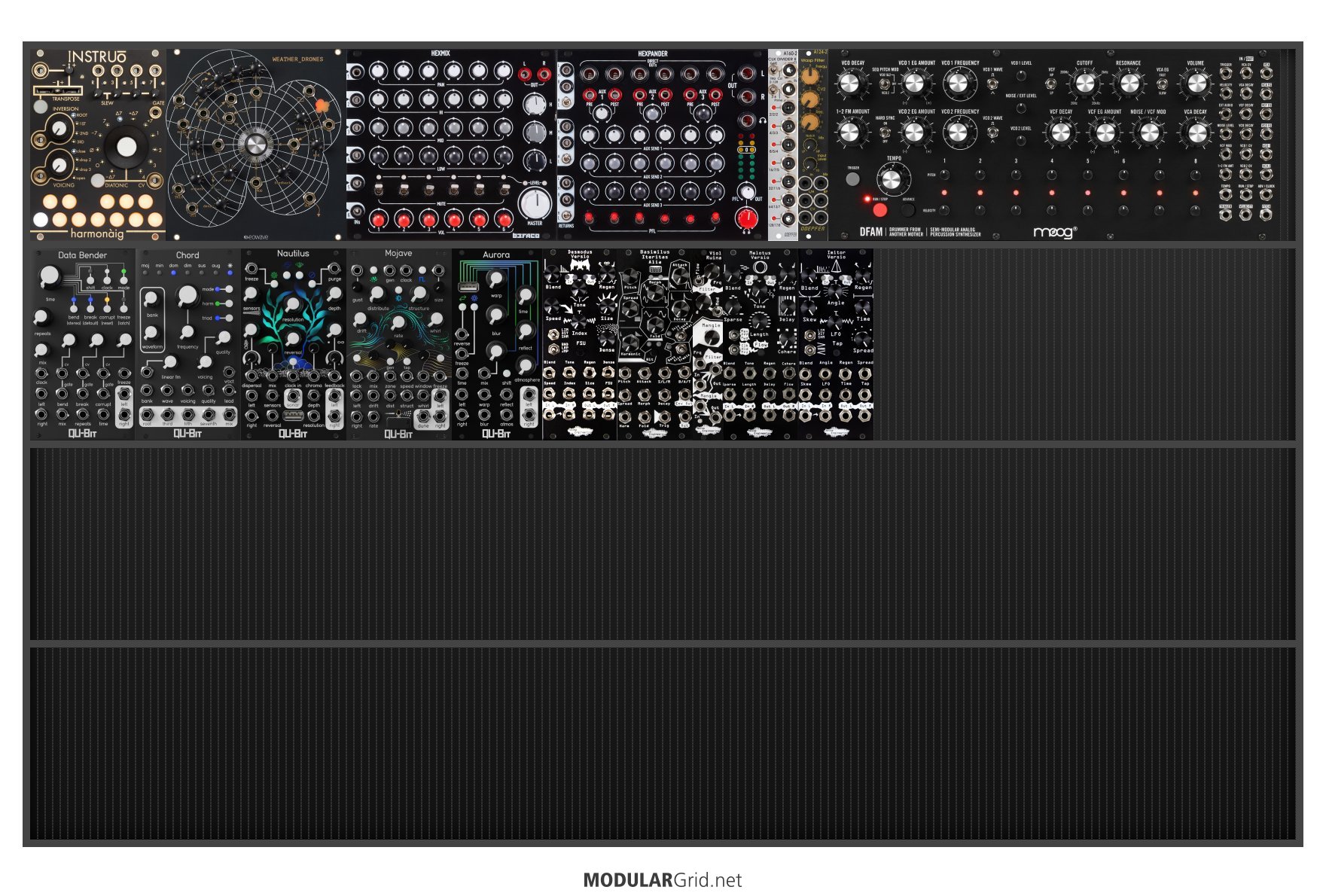Viewport: 1326px width, 896px height.
Task: Click the Master knob on Hexmix
Action: [x=535, y=203]
